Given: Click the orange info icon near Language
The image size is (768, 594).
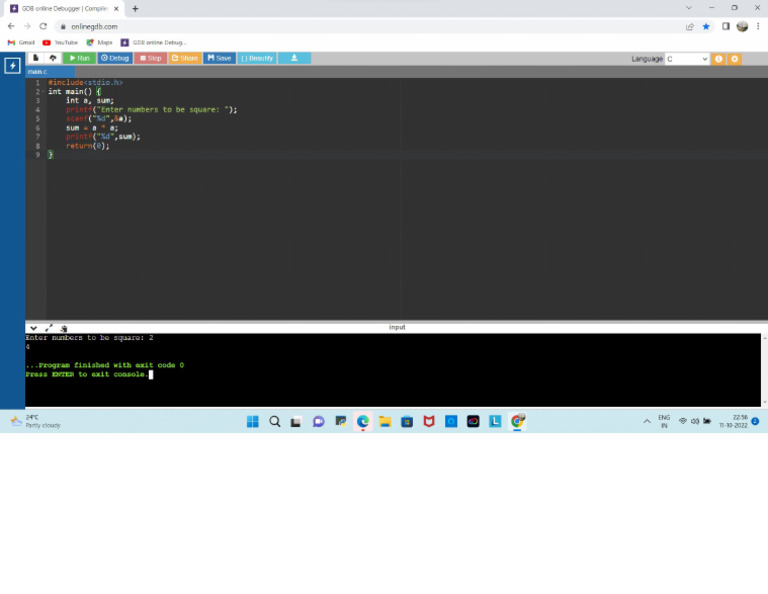Looking at the screenshot, I should (719, 59).
